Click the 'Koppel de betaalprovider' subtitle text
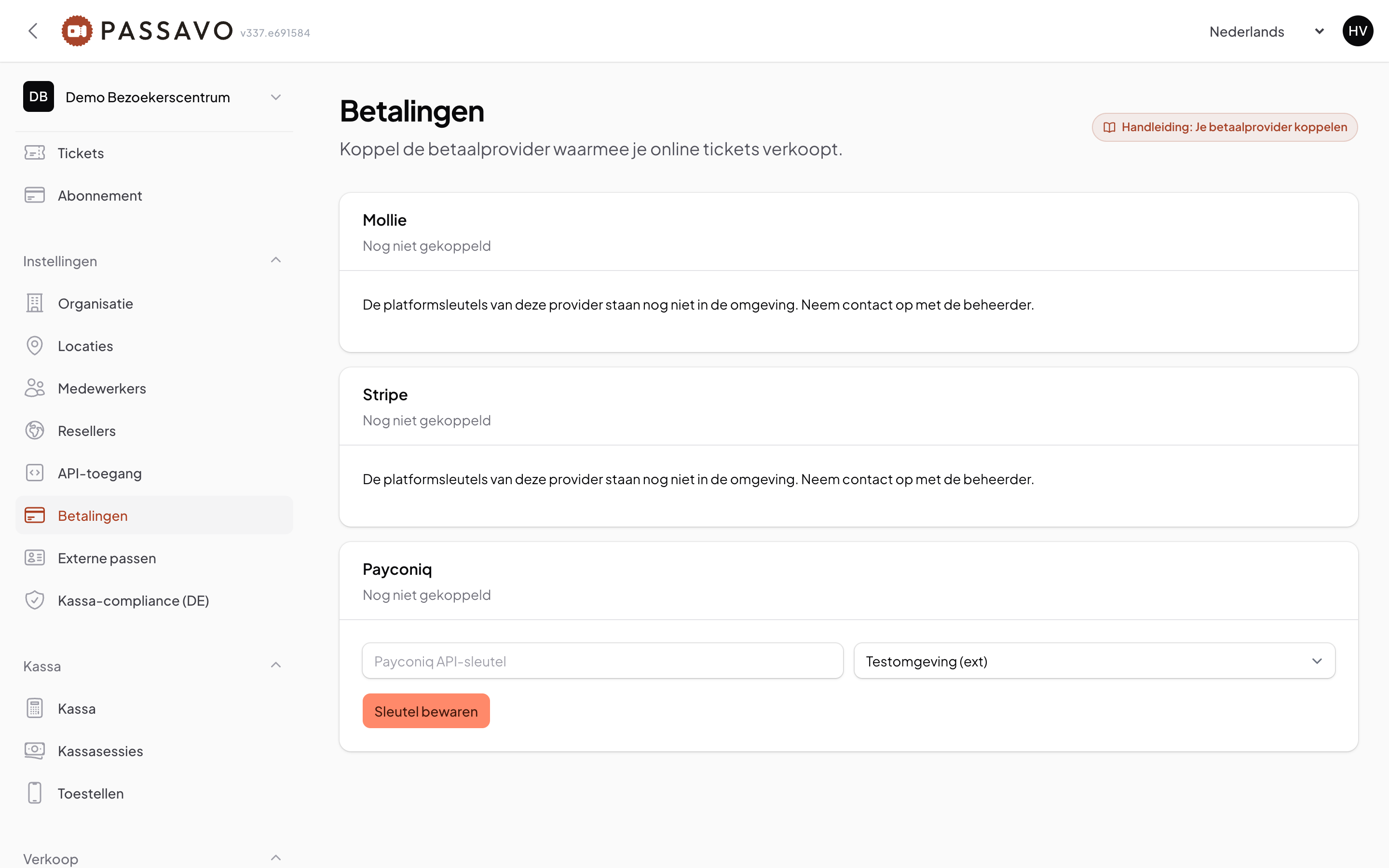Image resolution: width=1389 pixels, height=868 pixels. [591, 149]
